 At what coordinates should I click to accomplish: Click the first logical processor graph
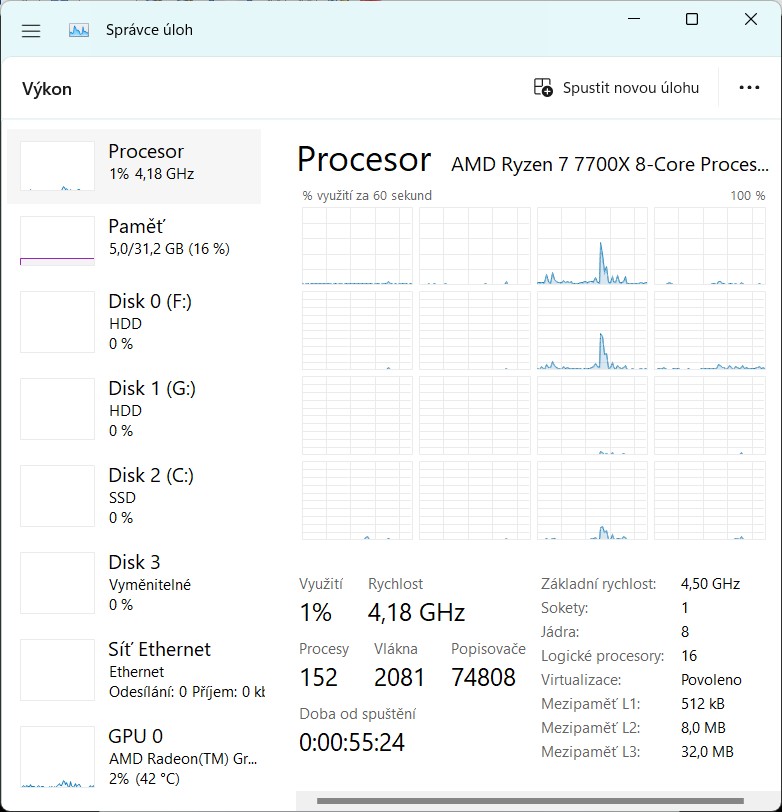pos(357,246)
